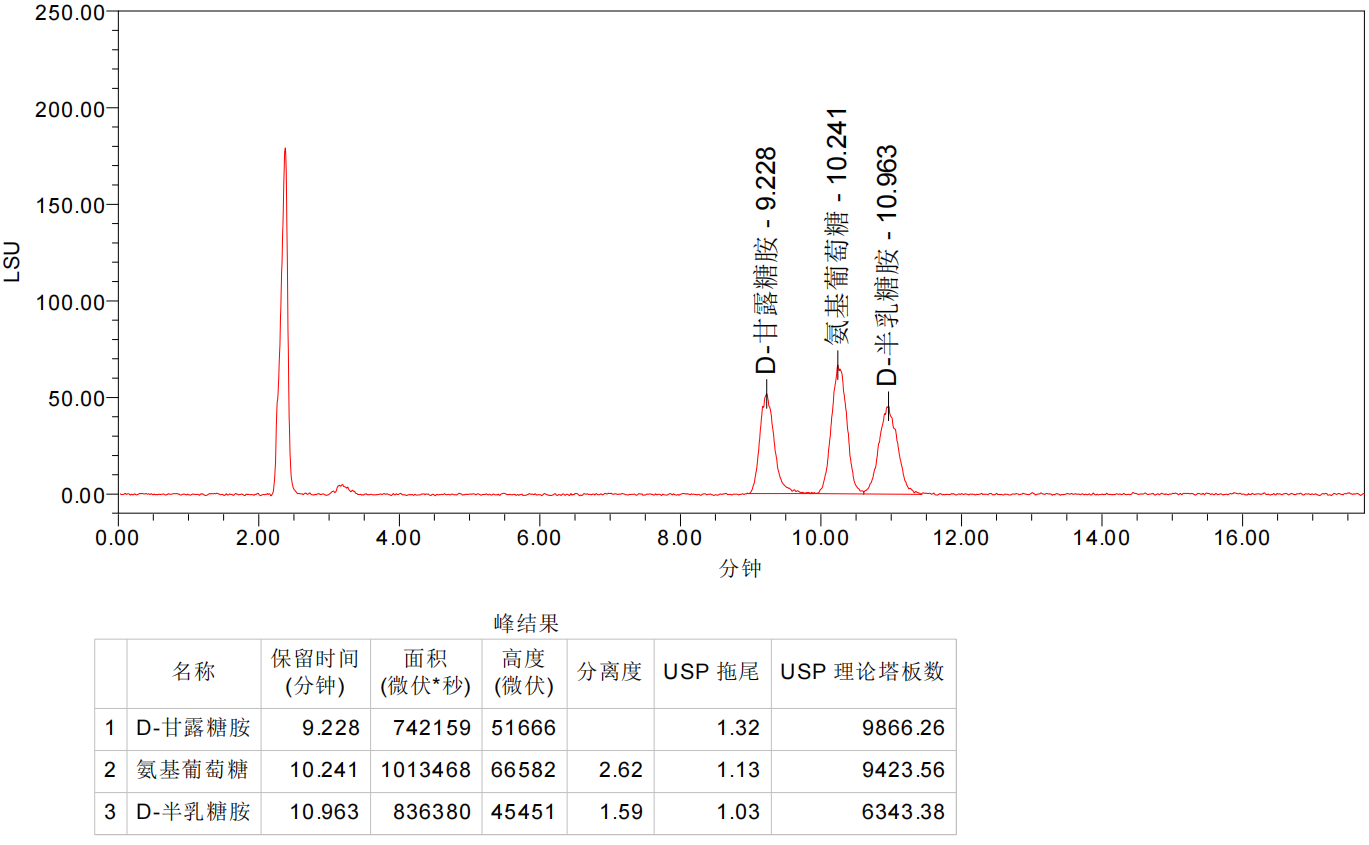Viewport: 1369px width, 845px height.
Task: Click the USP 理论塔板数 column header
Action: click(x=862, y=672)
